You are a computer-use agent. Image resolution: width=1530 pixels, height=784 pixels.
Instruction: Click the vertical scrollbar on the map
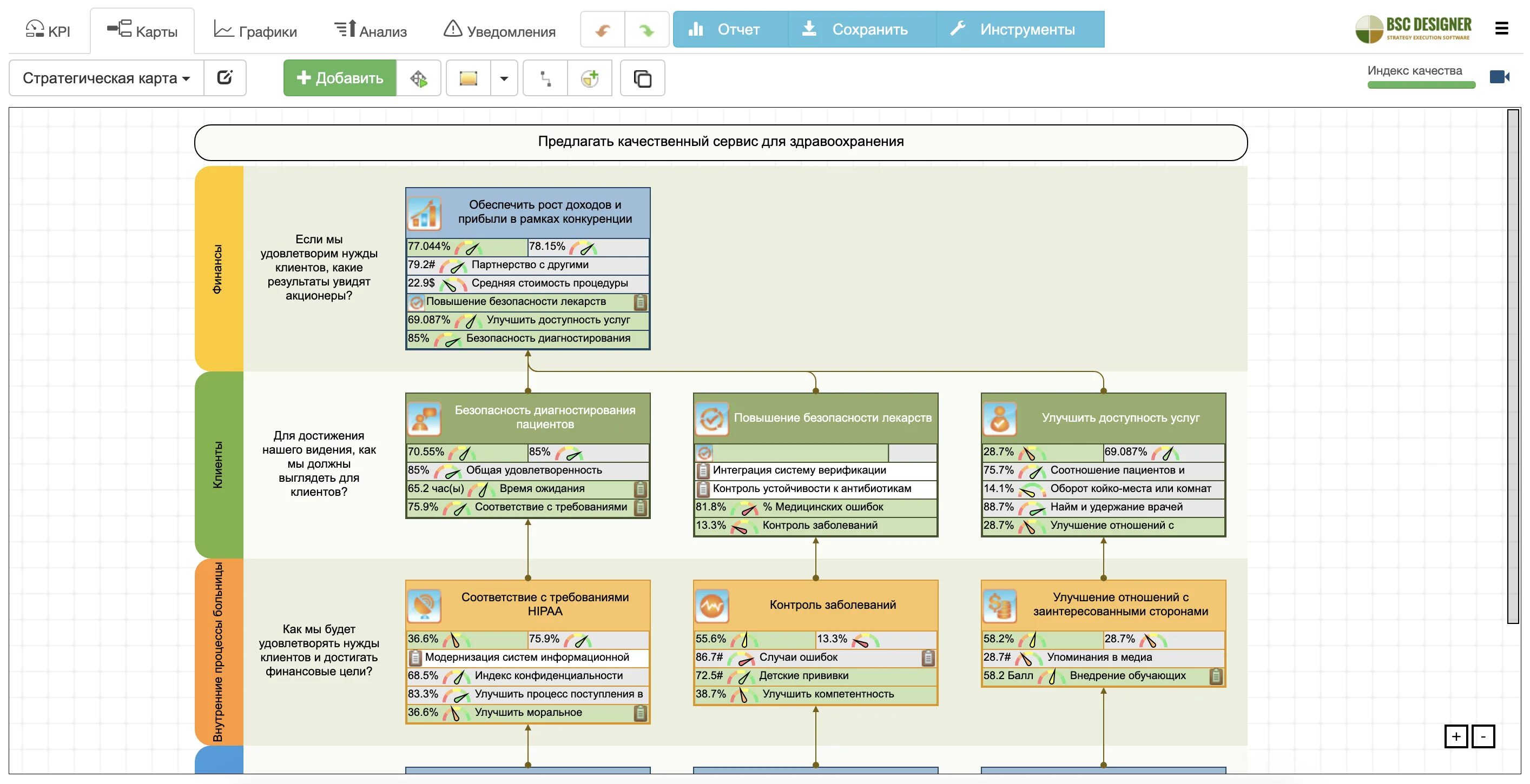tap(1512, 366)
